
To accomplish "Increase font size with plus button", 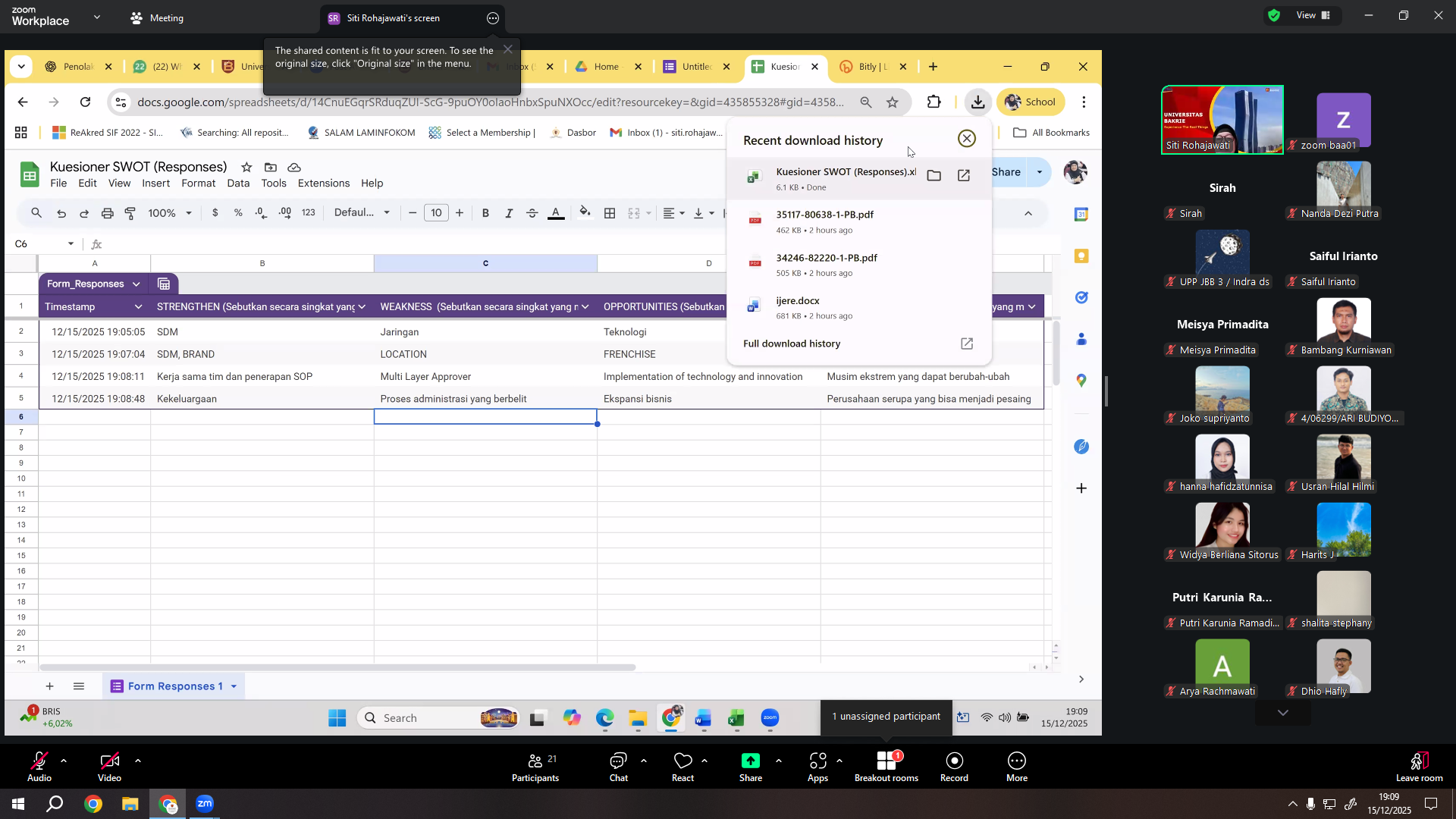I will point(460,213).
